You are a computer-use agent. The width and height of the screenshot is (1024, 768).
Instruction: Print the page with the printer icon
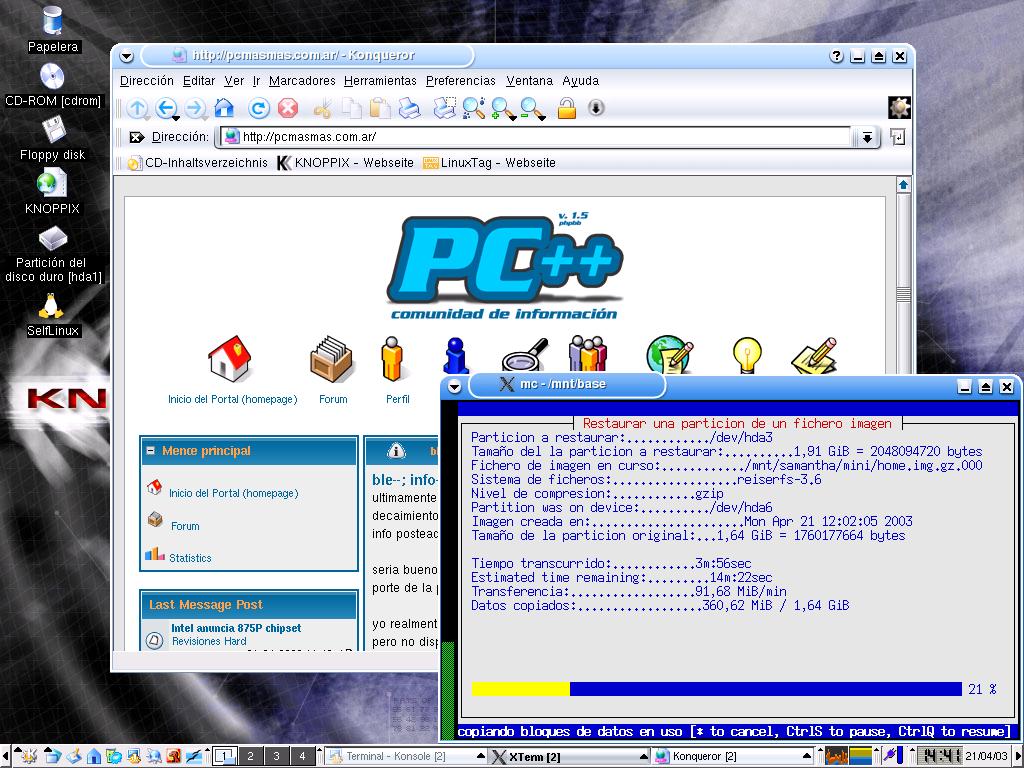[409, 108]
